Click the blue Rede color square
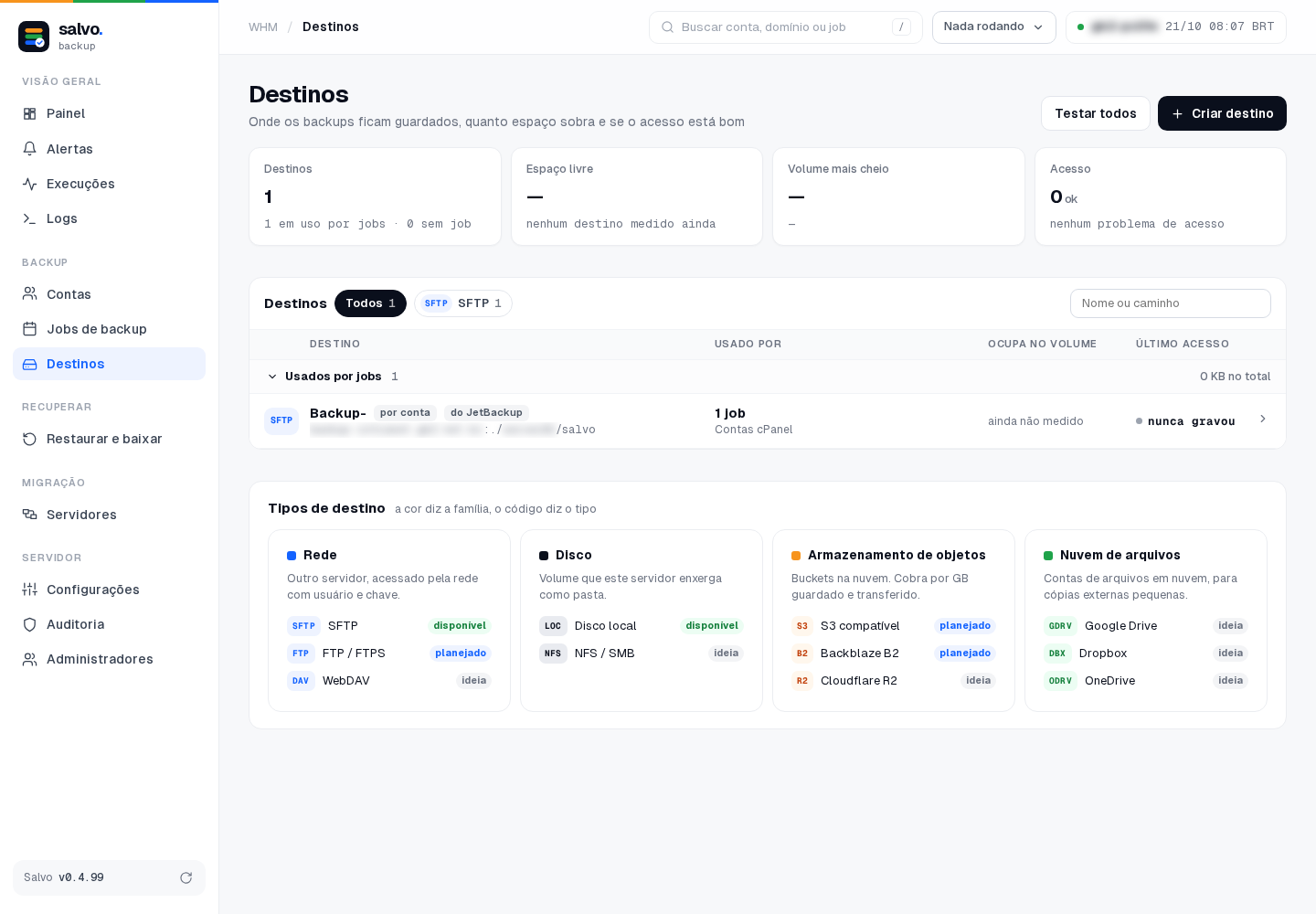1316x914 pixels. coord(292,556)
